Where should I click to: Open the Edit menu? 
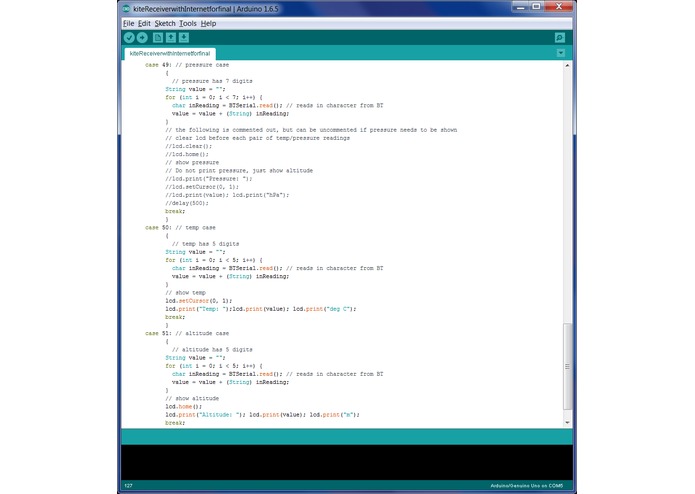pos(144,23)
